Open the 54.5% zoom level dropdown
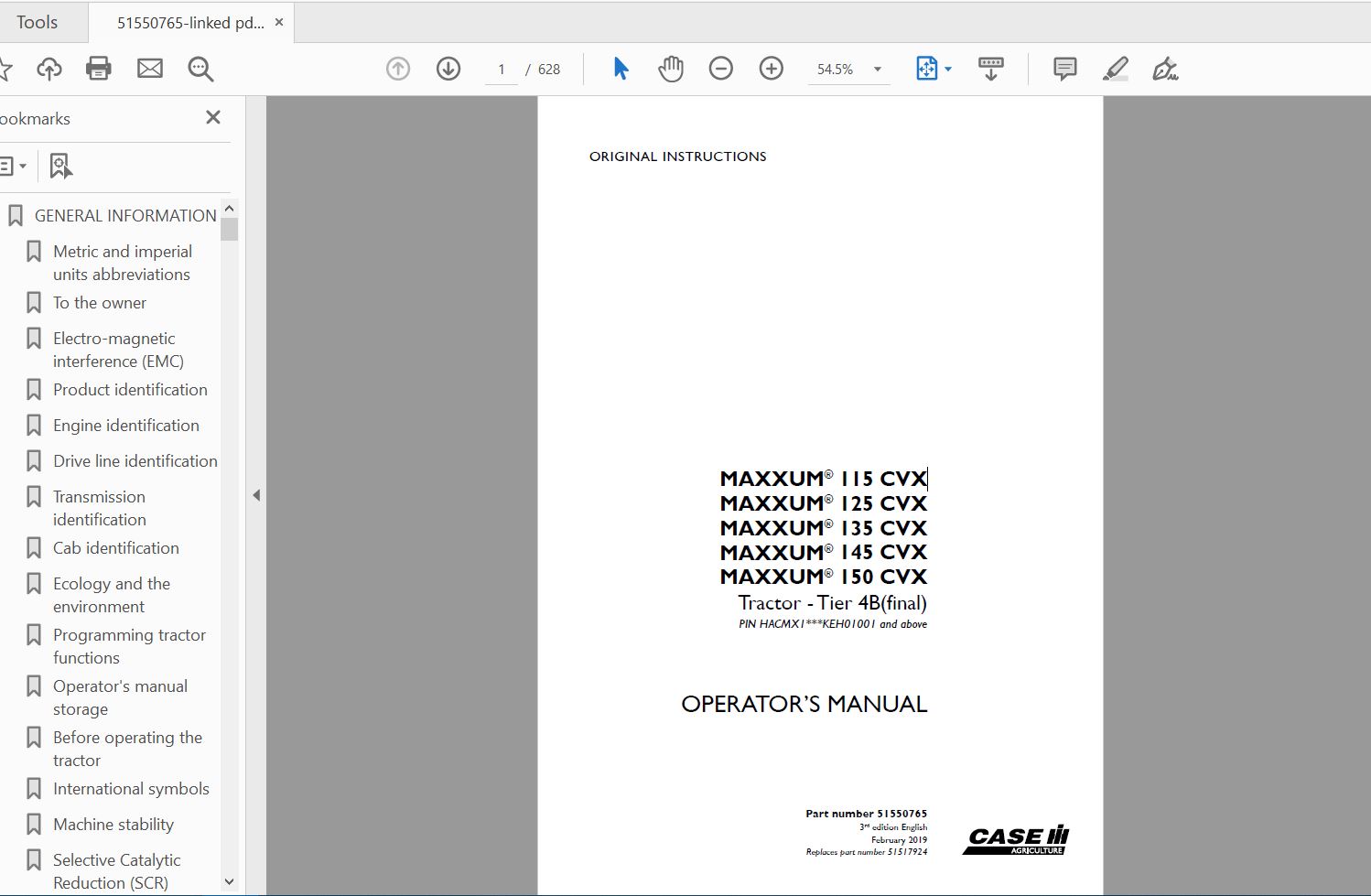The height and width of the screenshot is (896, 1371). pos(877,70)
